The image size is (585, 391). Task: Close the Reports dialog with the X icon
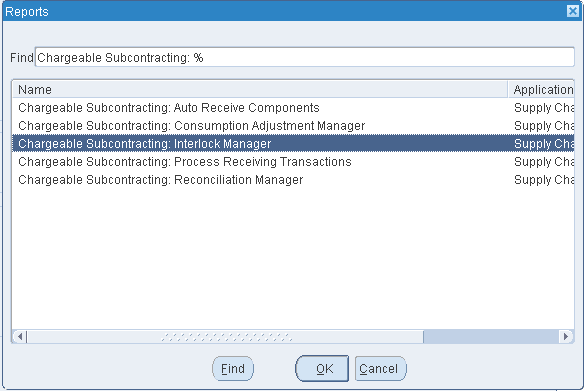(573, 11)
